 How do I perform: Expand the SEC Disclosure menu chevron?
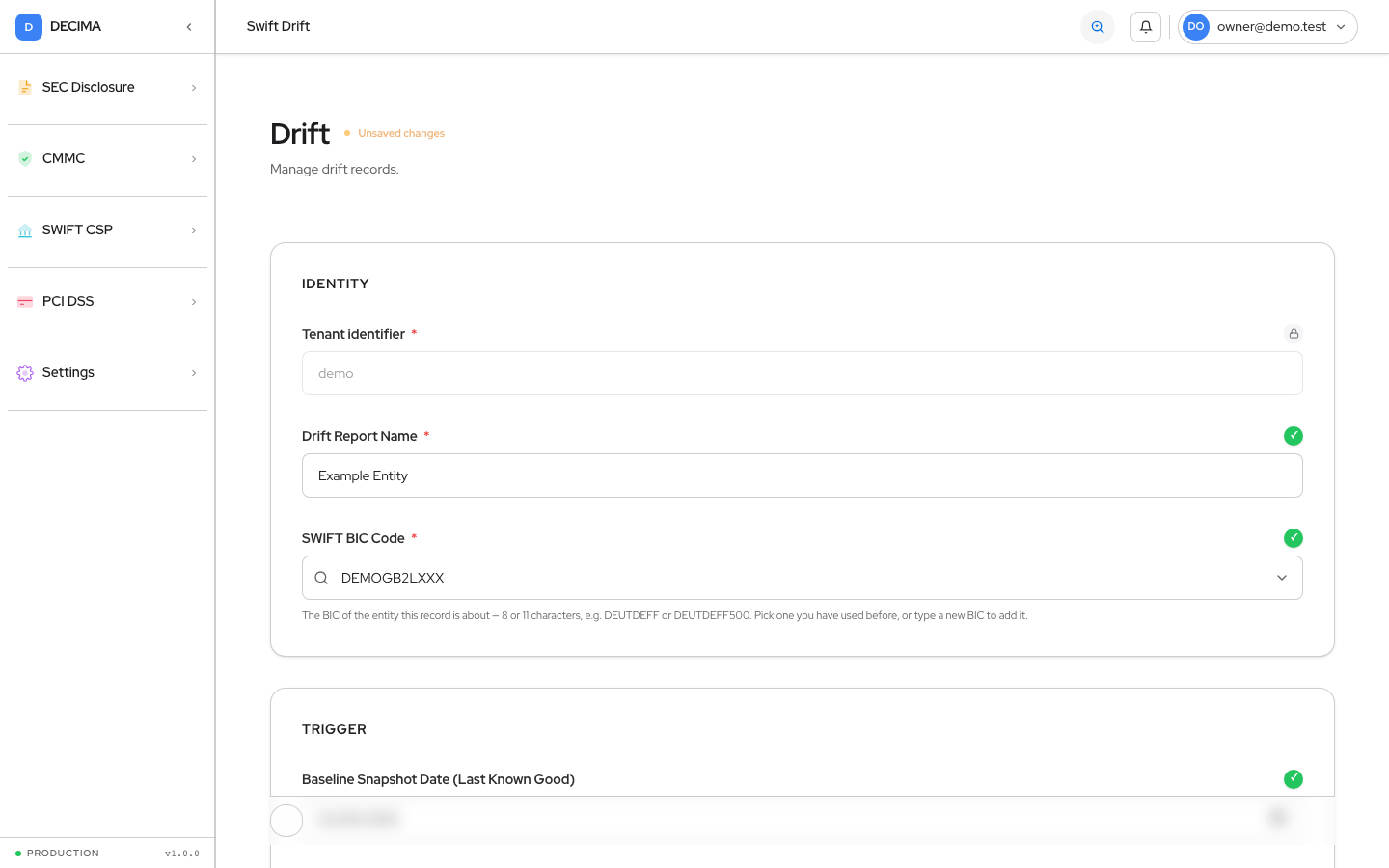[x=194, y=88]
